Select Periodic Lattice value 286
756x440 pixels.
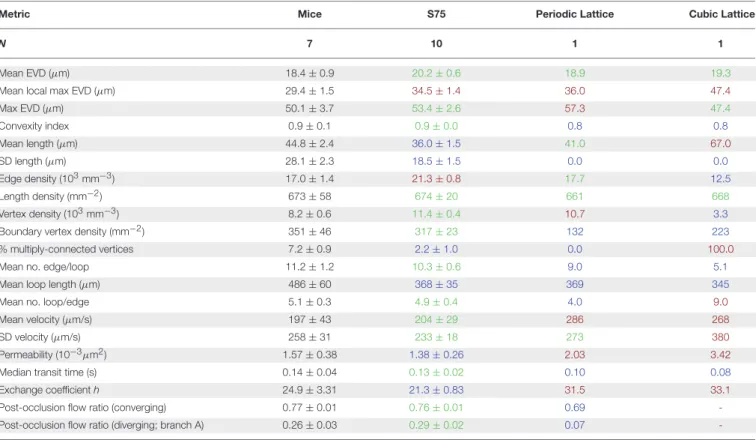[x=575, y=320]
